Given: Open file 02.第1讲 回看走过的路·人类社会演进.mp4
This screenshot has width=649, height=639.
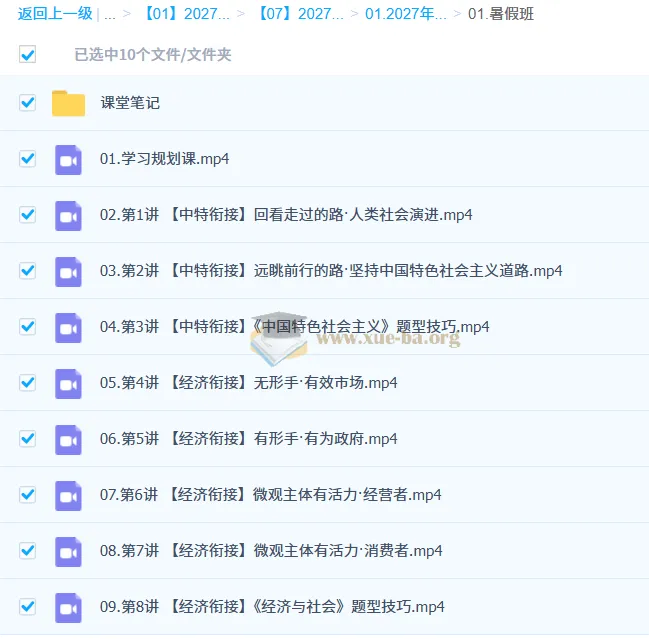Looking at the screenshot, I should click(286, 214).
